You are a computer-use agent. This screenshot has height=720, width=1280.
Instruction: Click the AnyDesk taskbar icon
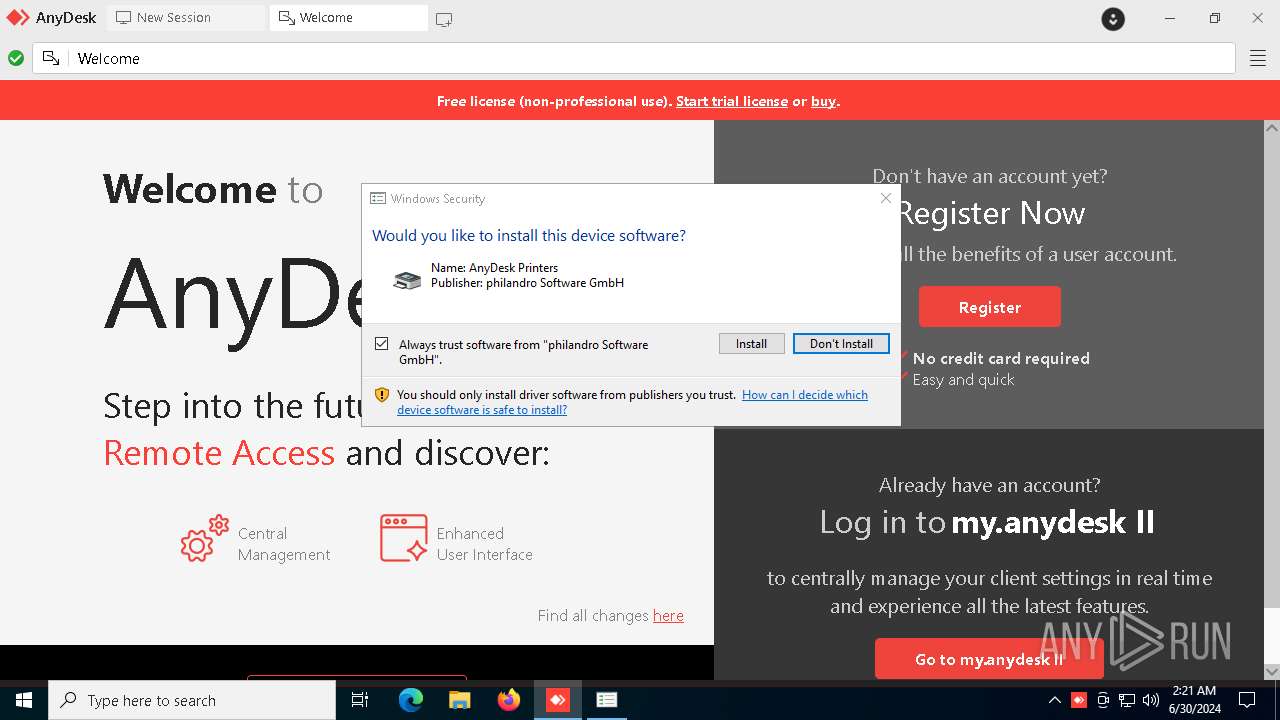click(557, 700)
